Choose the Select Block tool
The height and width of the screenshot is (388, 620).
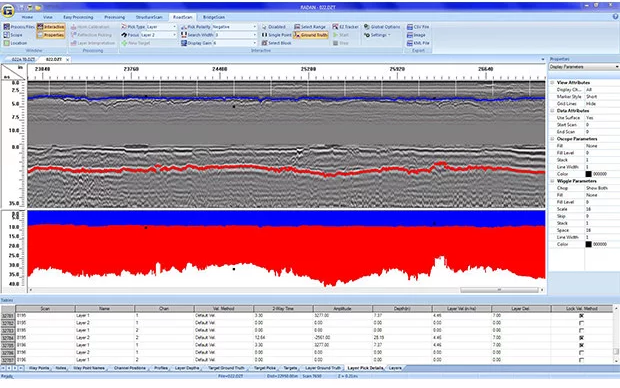pos(276,43)
